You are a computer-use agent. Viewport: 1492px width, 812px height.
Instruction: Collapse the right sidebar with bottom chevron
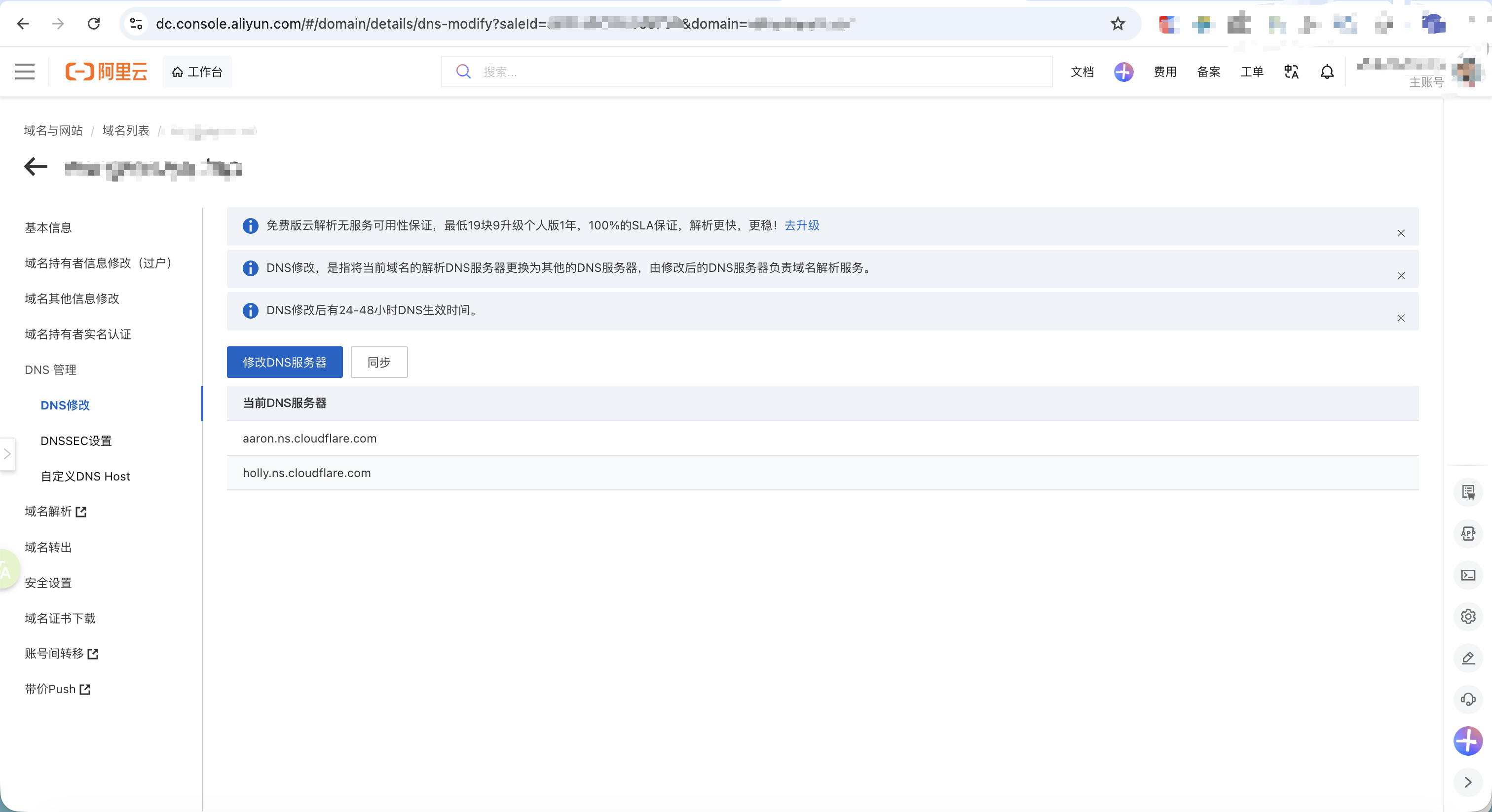pyautogui.click(x=1468, y=782)
